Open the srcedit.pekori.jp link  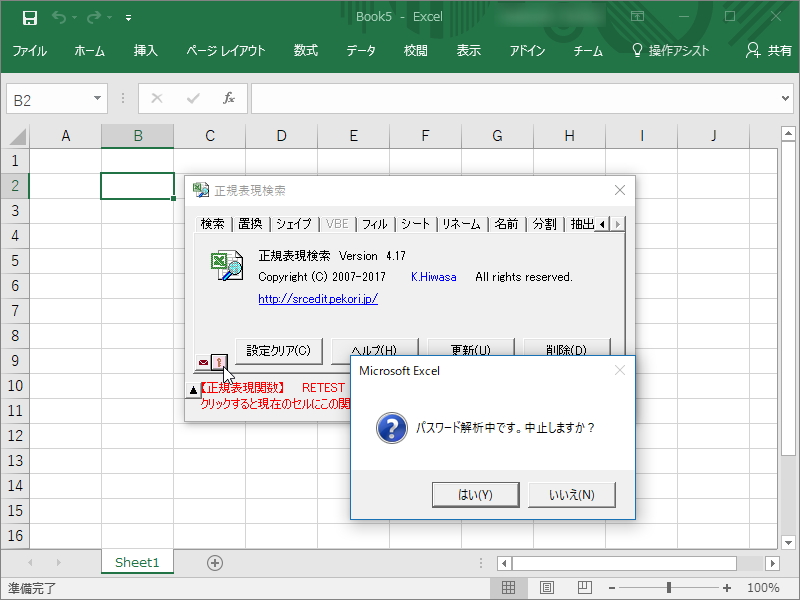317,298
